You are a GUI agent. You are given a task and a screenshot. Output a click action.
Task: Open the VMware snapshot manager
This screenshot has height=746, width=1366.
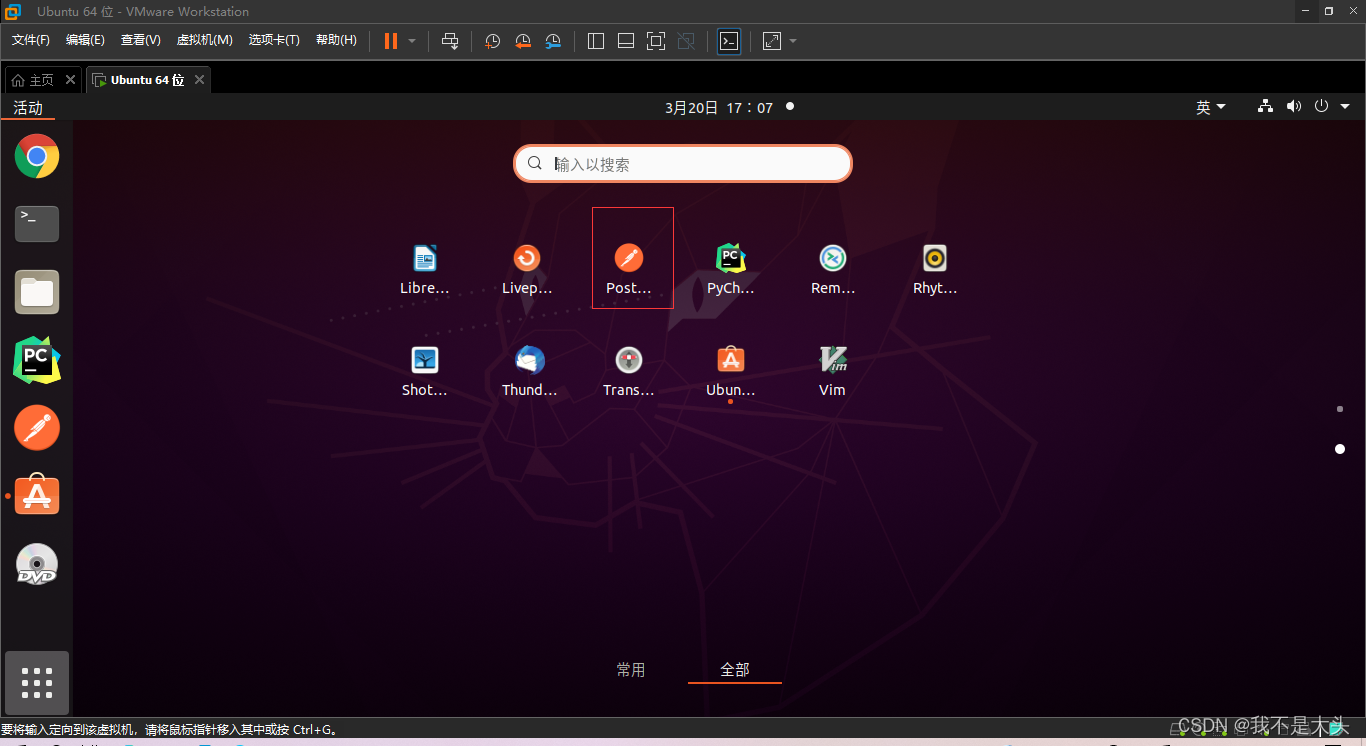pos(553,41)
